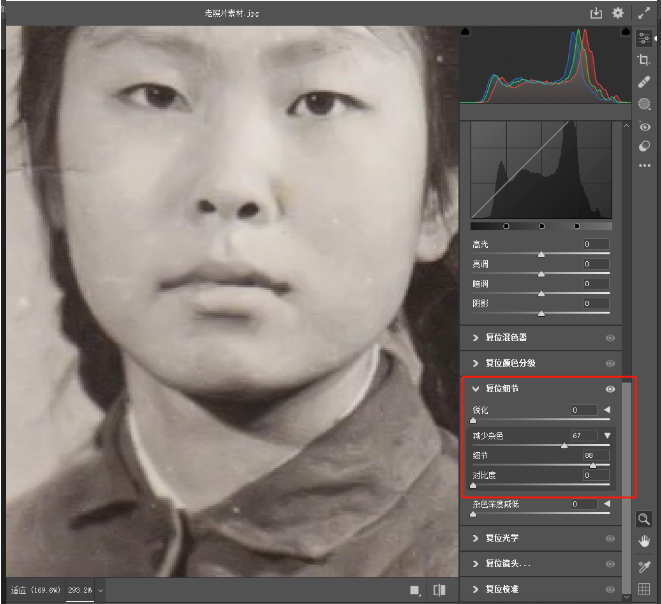Select the Hand tool
The height and width of the screenshot is (604, 661).
click(x=644, y=541)
